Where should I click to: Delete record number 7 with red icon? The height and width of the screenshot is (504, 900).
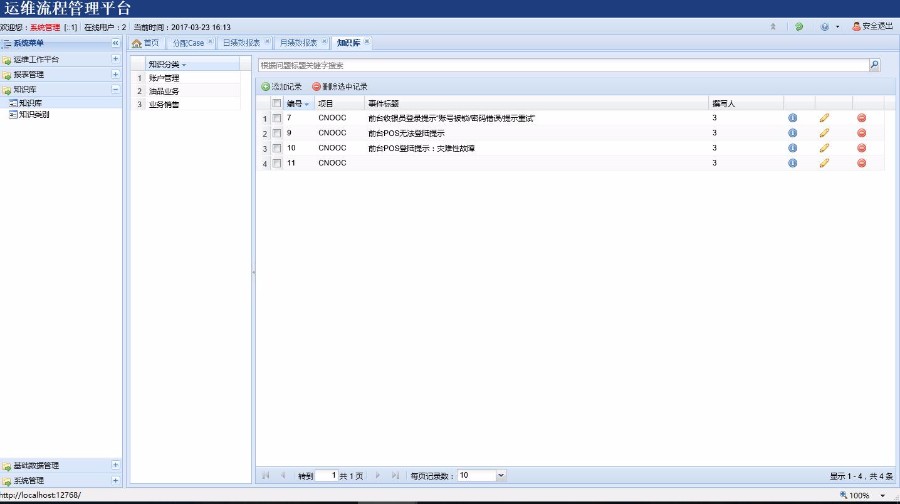(x=862, y=118)
